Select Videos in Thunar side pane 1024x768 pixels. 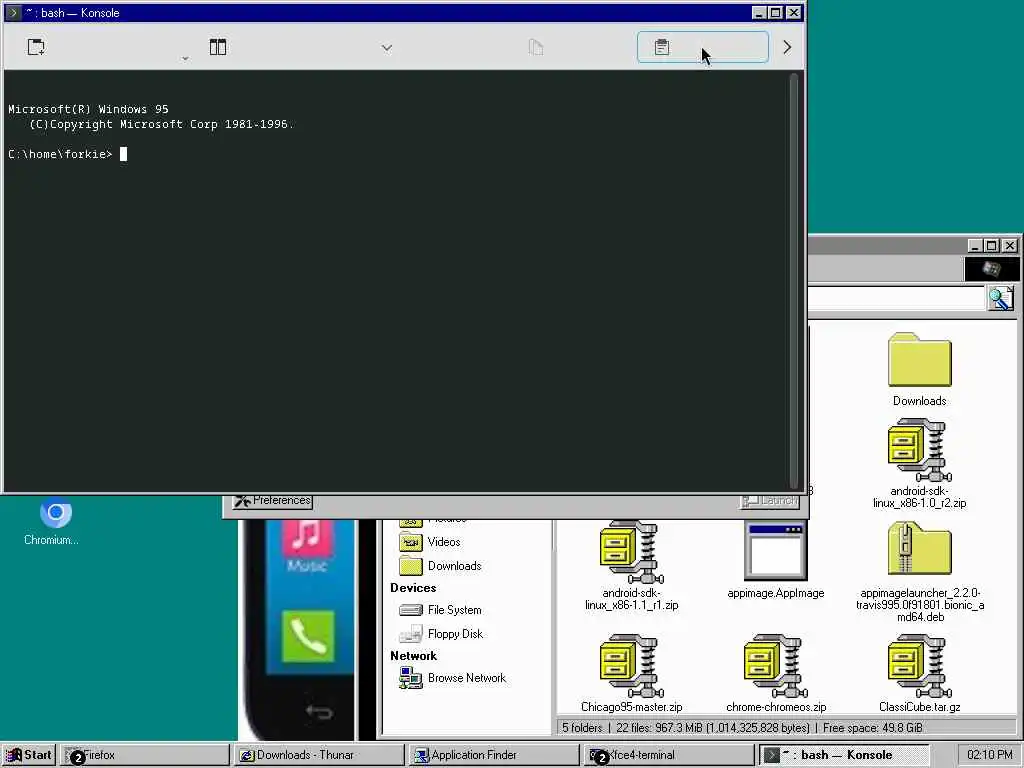[444, 542]
